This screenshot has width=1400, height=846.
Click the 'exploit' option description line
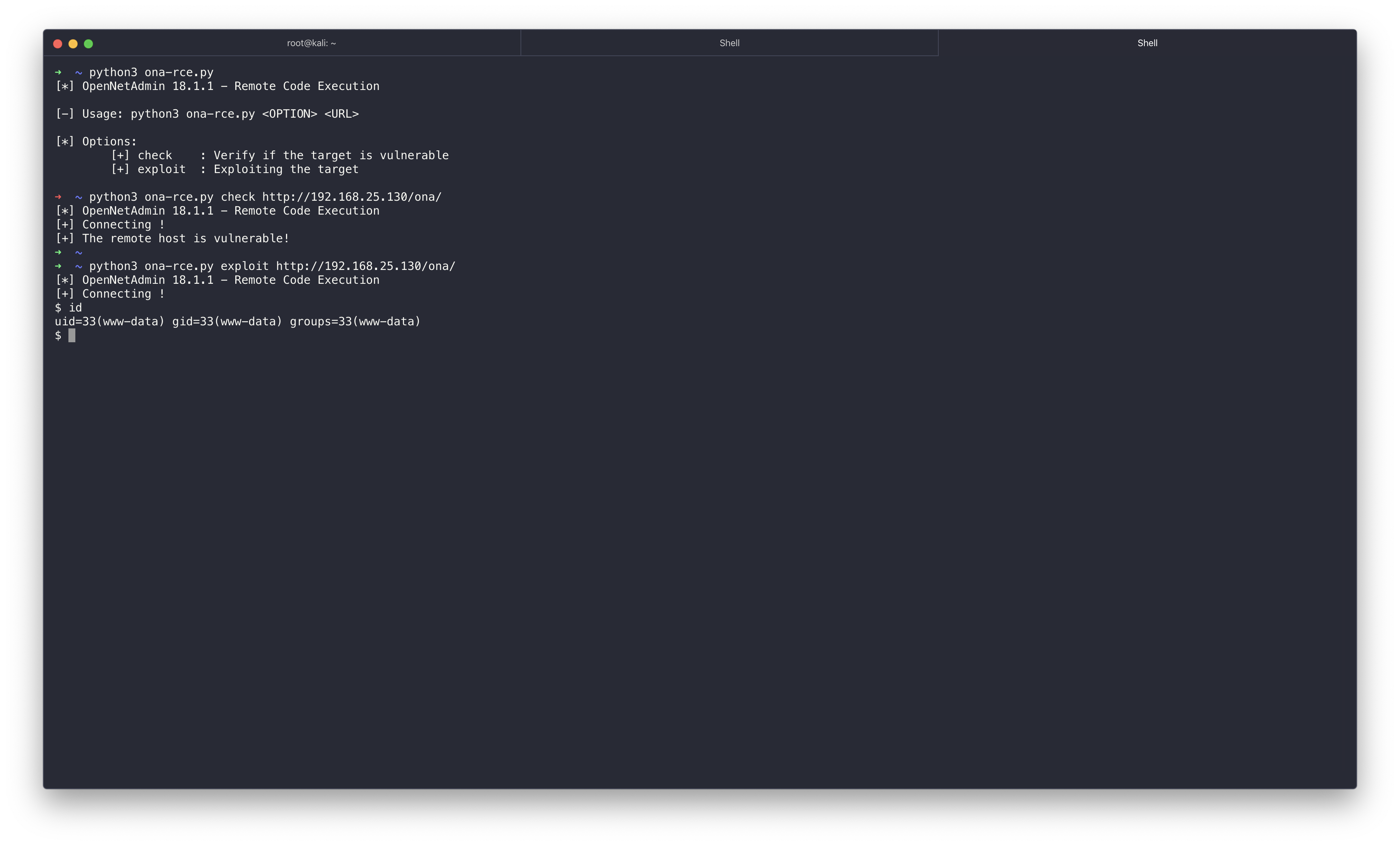234,169
